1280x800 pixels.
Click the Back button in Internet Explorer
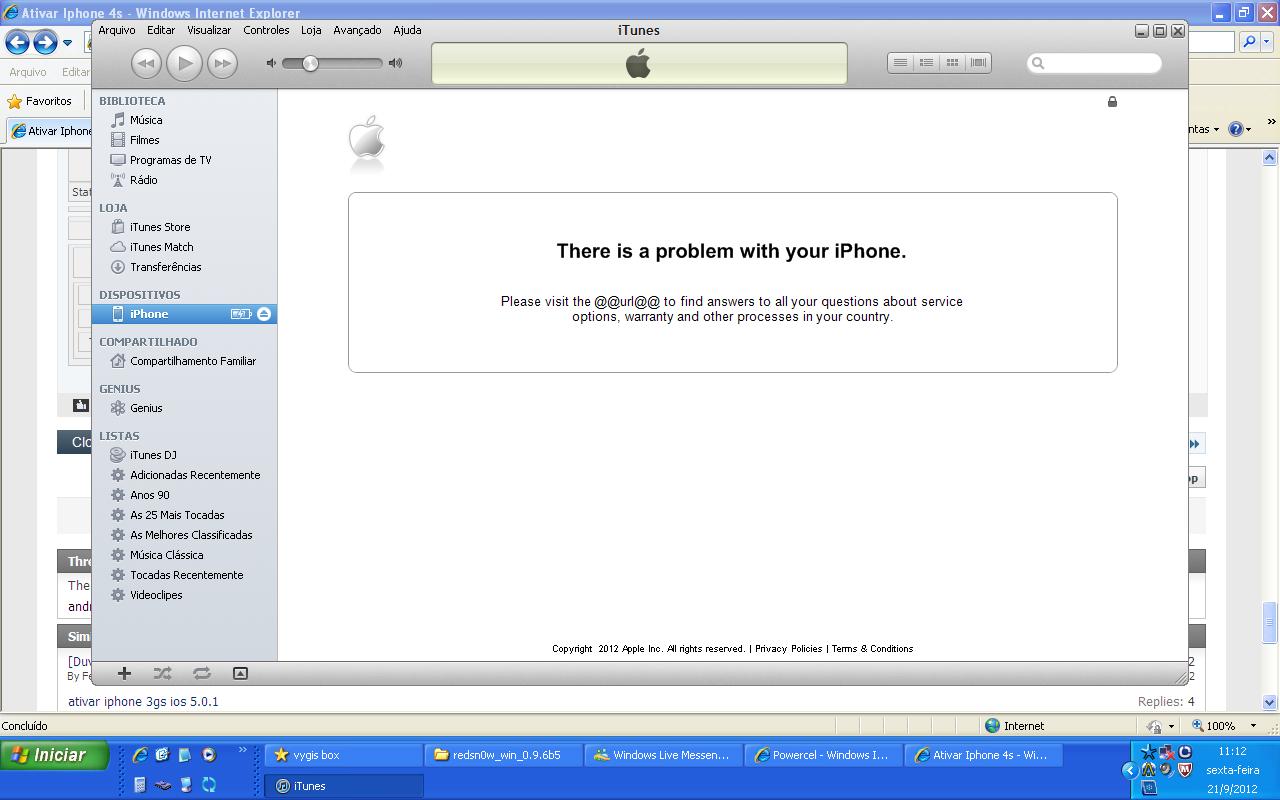pyautogui.click(x=17, y=42)
